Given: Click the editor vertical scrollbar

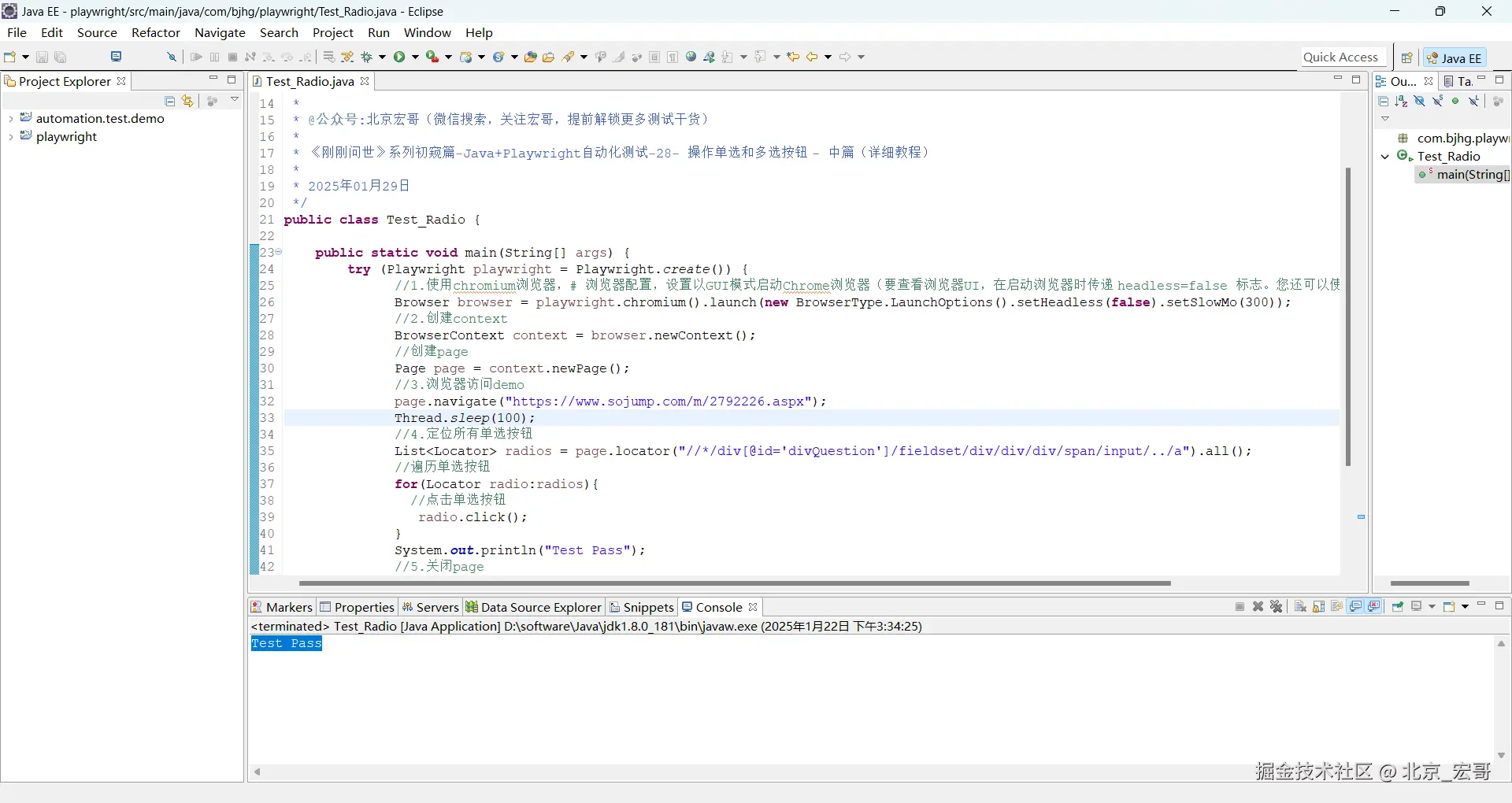Looking at the screenshot, I should tap(1347, 316).
